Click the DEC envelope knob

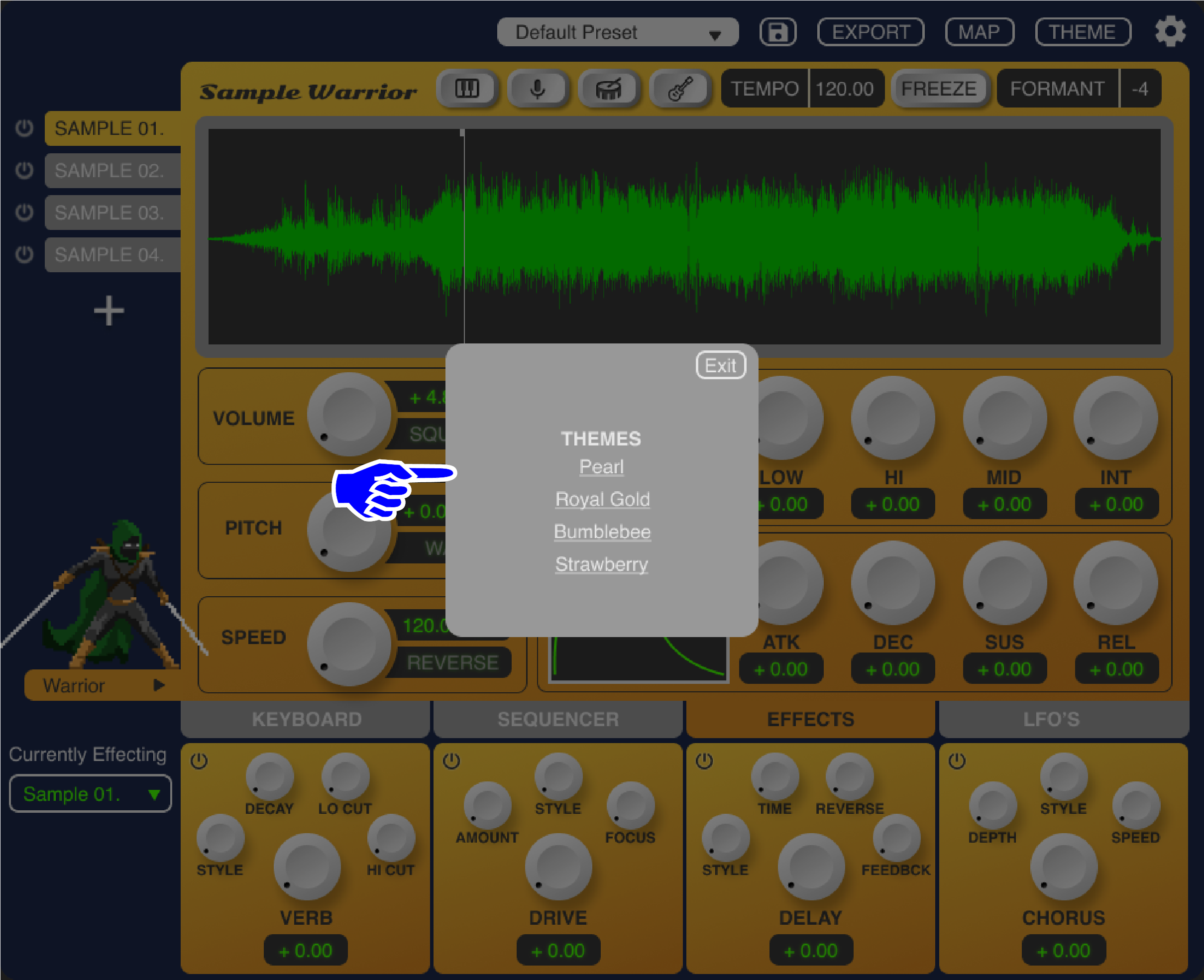pos(892,583)
